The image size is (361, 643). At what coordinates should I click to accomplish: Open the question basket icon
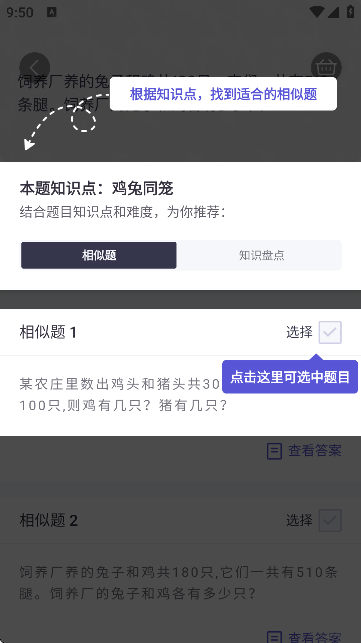[x=326, y=67]
